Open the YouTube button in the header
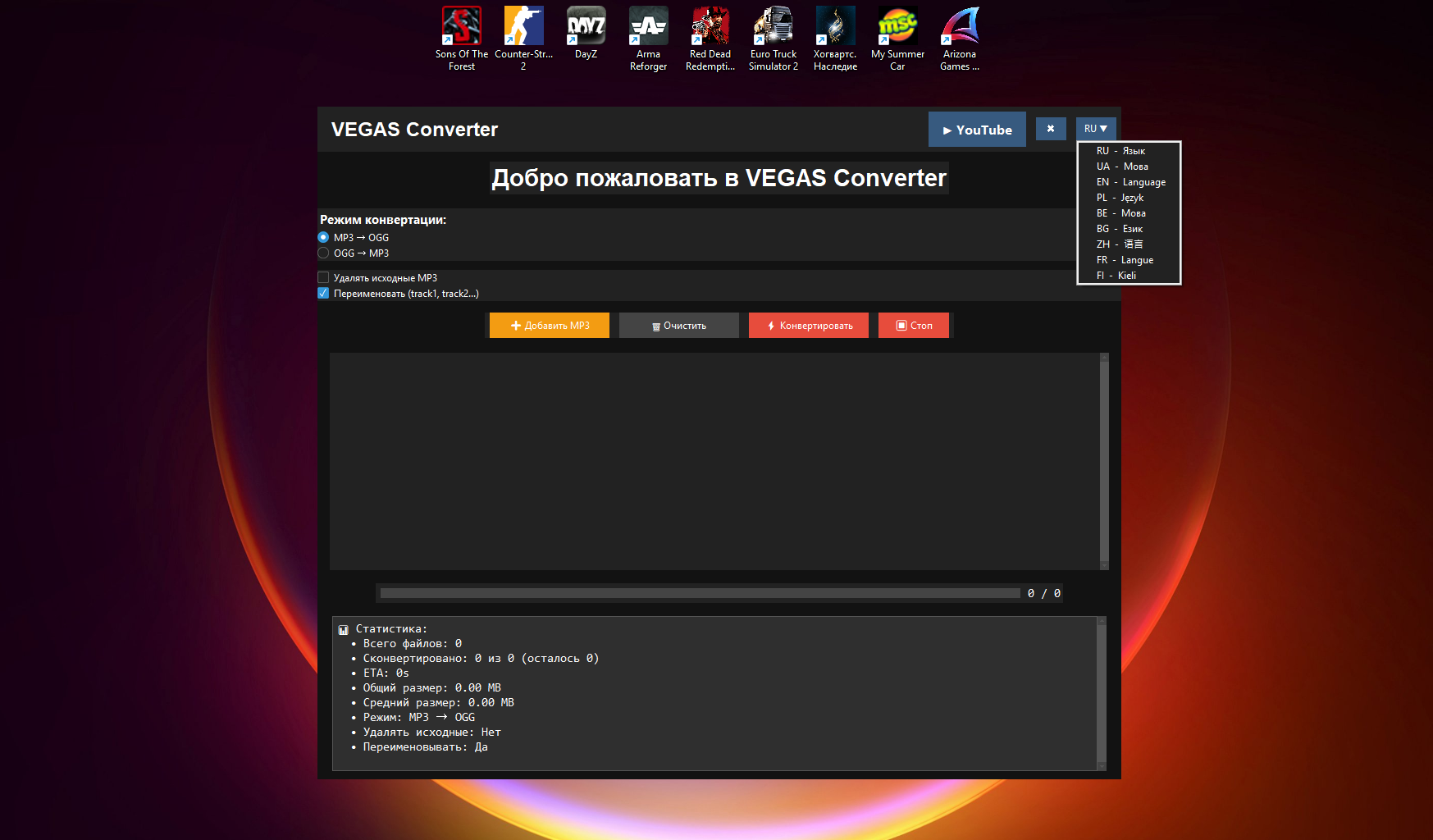 click(977, 129)
